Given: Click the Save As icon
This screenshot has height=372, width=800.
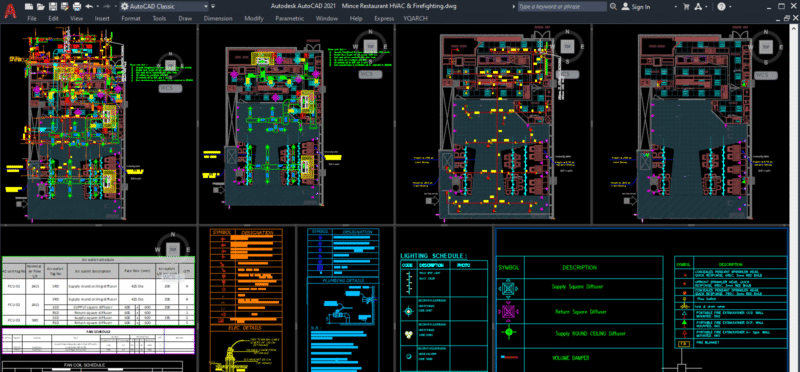Looking at the screenshot, I should click(65, 7).
